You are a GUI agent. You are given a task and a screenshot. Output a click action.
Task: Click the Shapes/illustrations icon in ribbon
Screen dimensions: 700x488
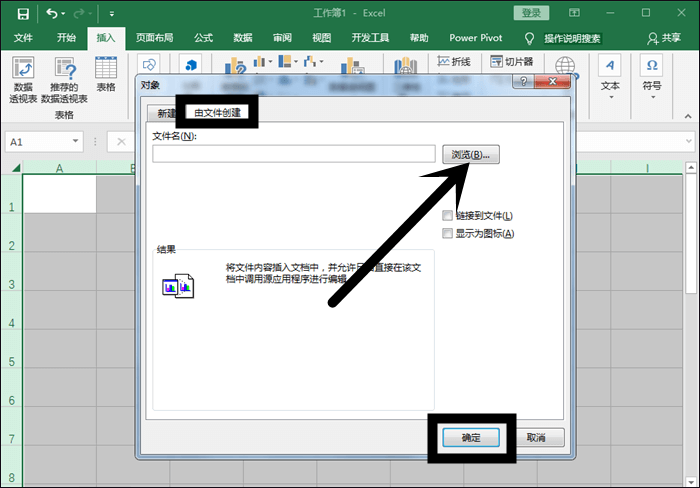[x=149, y=64]
